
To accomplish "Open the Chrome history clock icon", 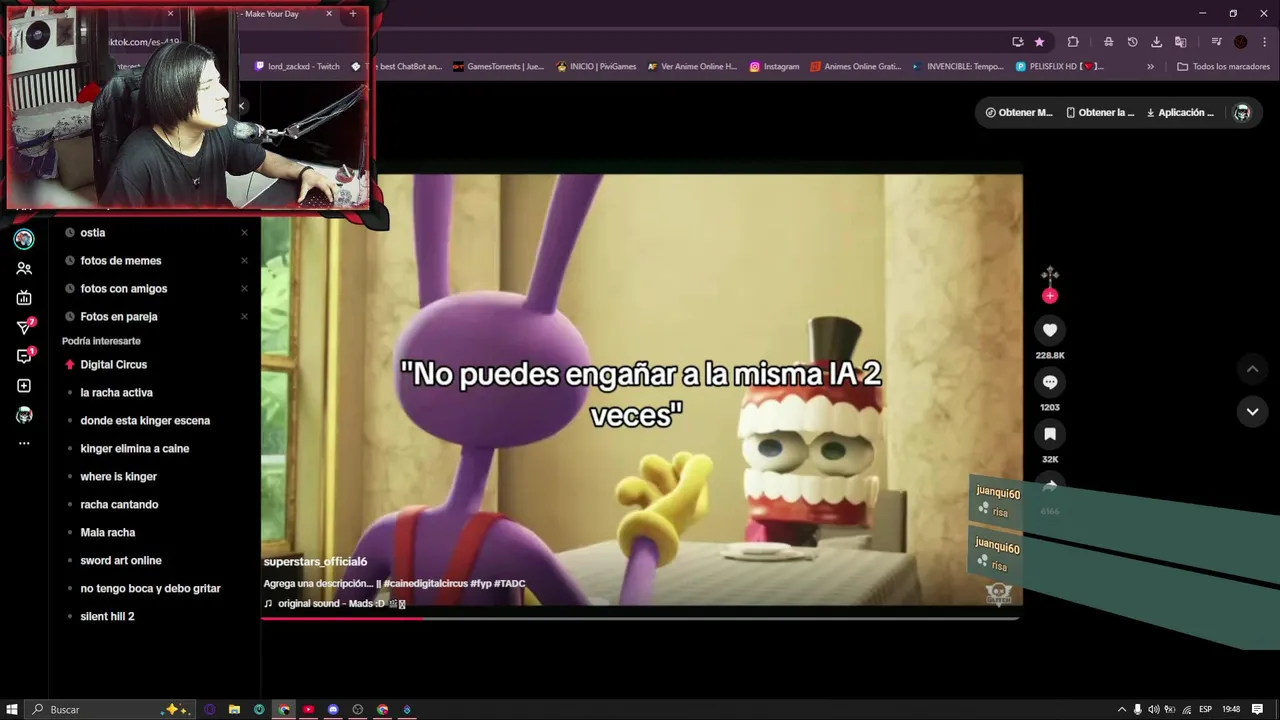I will pyautogui.click(x=1132, y=42).
